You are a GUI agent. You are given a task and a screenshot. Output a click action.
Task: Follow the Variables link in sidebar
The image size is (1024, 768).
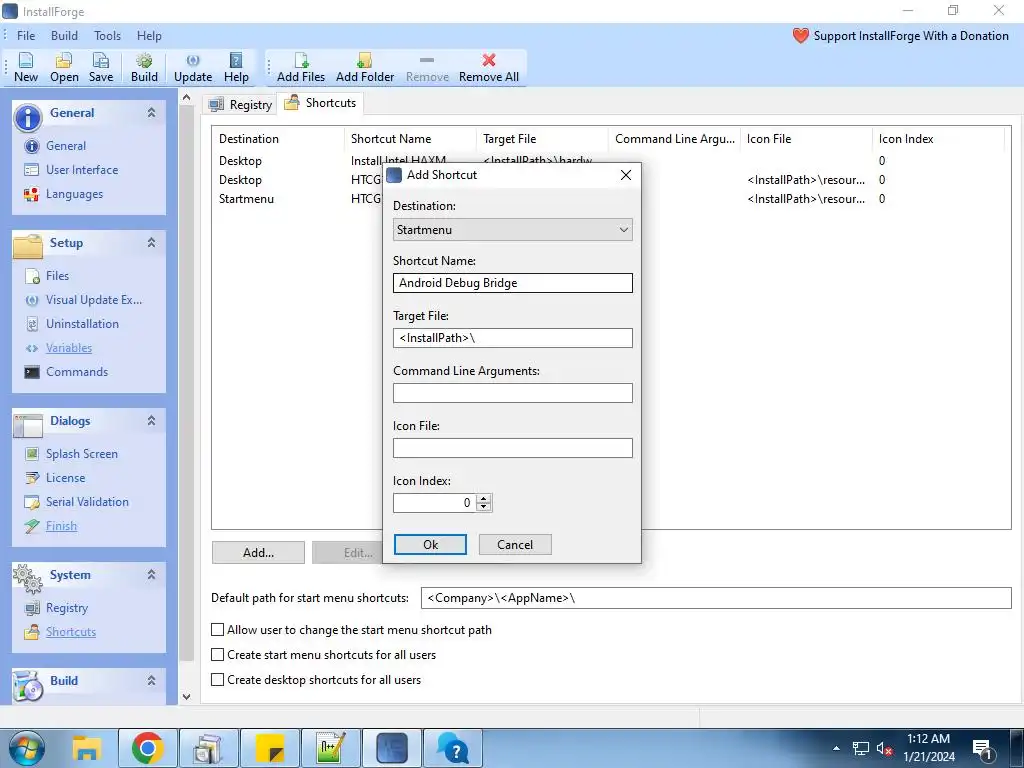pos(69,348)
